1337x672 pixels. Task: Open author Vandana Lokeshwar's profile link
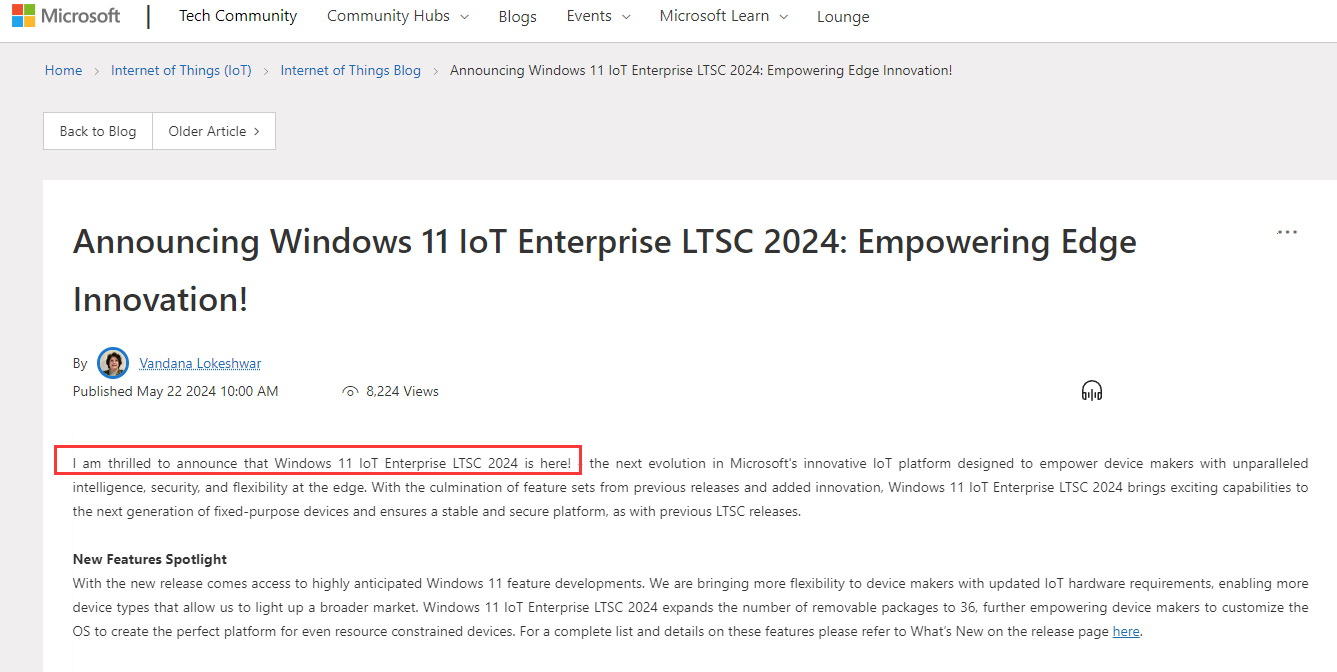tap(200, 363)
